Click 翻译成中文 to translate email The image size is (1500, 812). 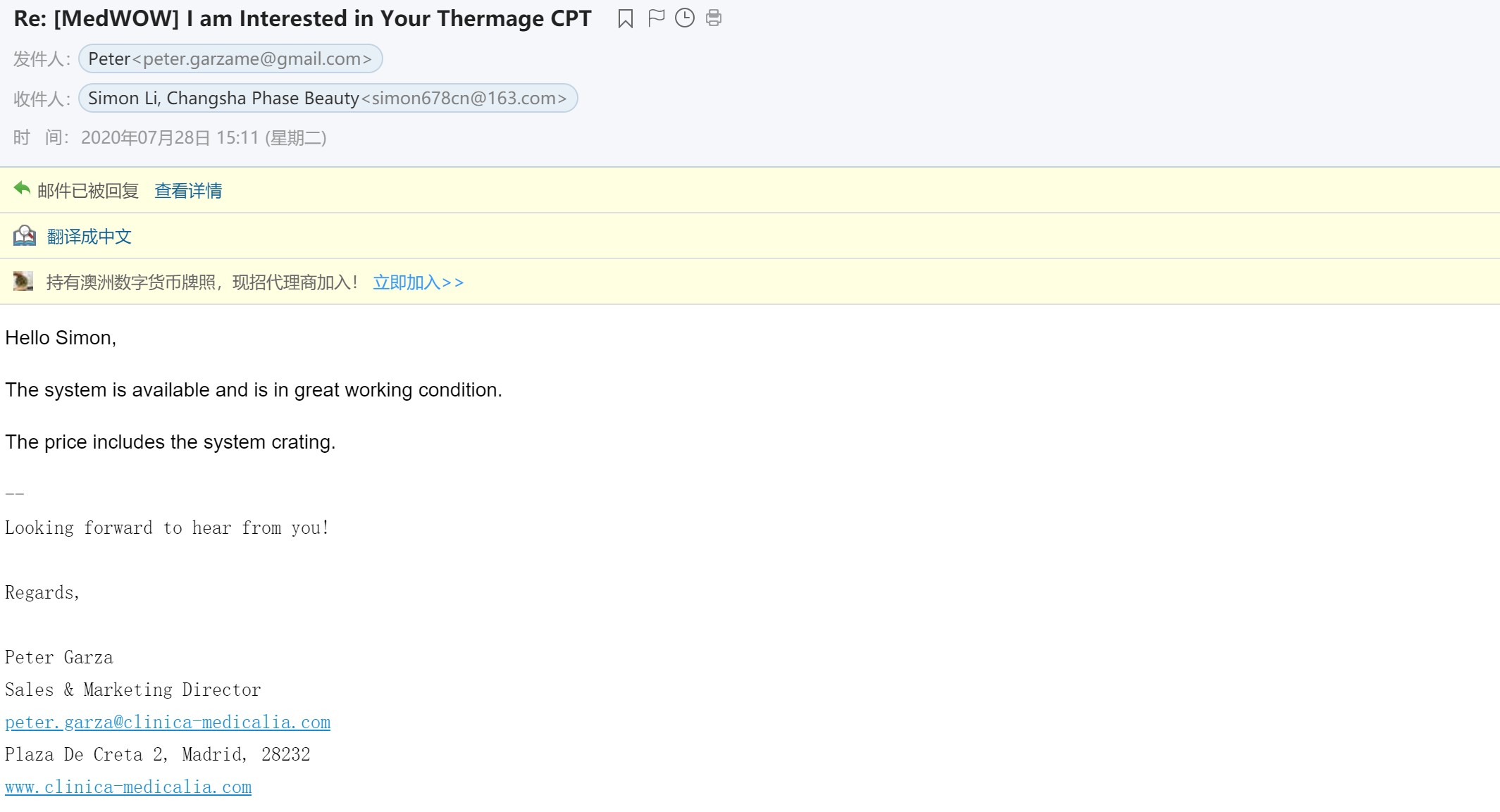(x=89, y=237)
